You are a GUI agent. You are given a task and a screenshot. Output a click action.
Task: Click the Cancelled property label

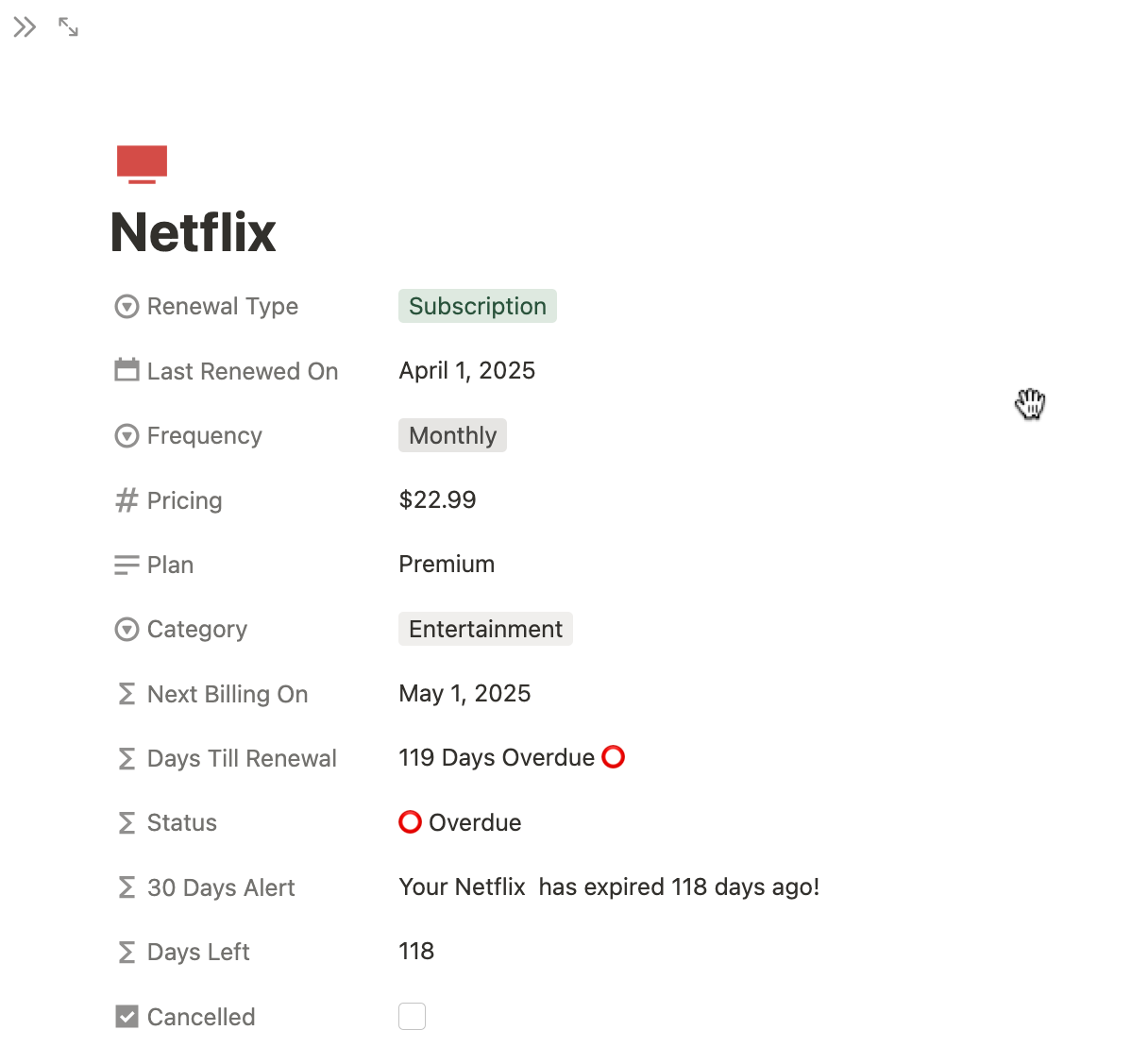201,1017
